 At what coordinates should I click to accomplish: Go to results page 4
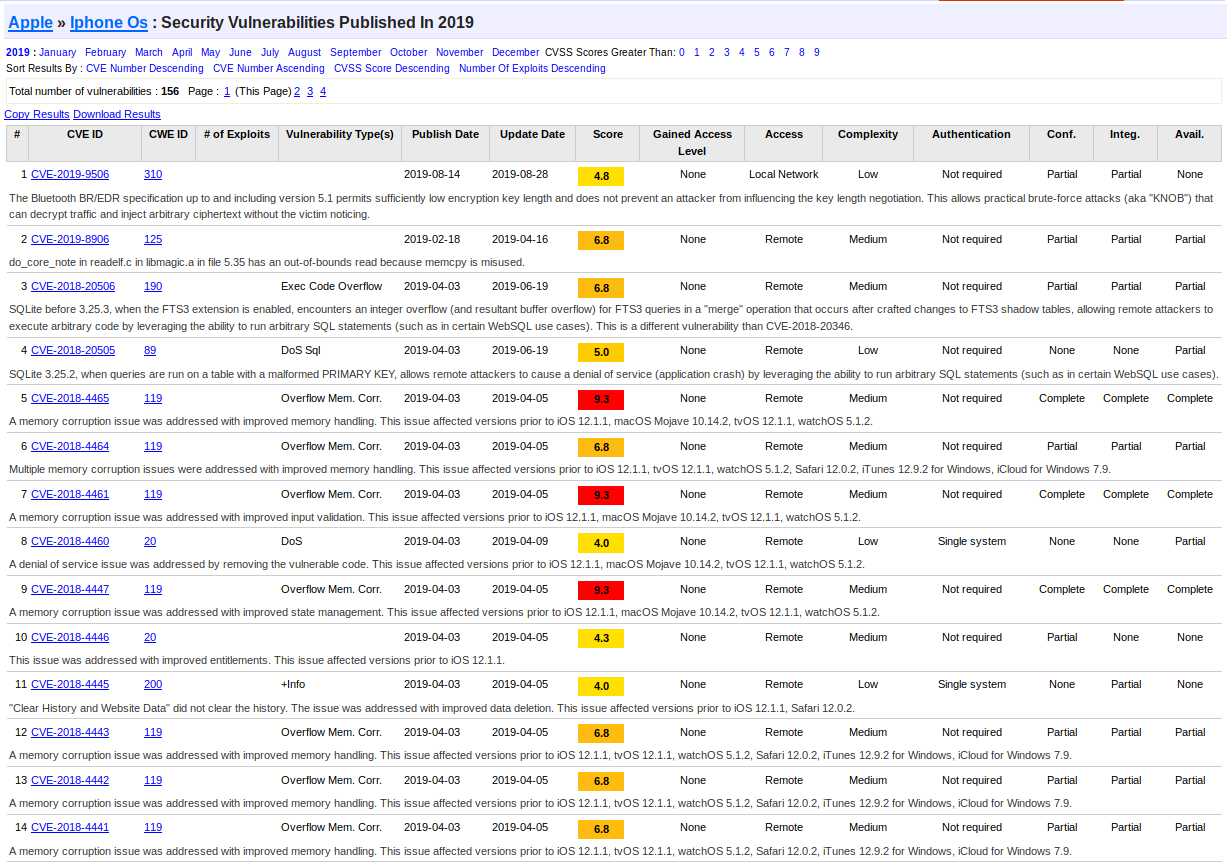click(x=323, y=91)
